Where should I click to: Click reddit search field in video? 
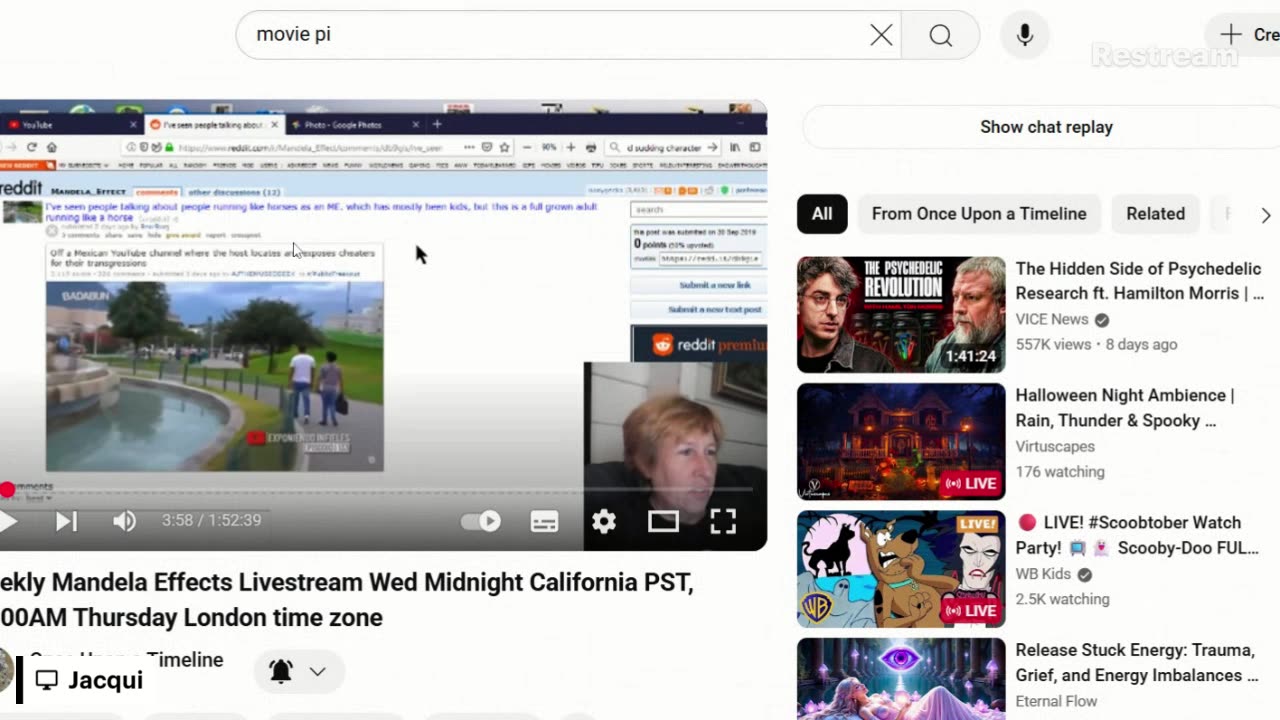(x=698, y=209)
